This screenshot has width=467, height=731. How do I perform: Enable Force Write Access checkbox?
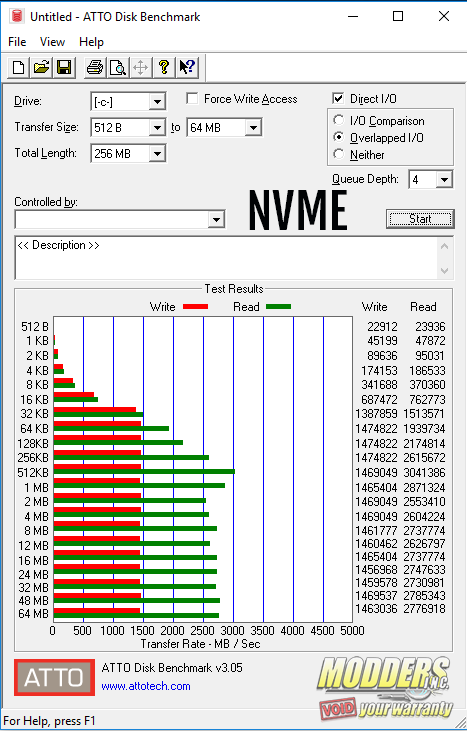point(192,98)
